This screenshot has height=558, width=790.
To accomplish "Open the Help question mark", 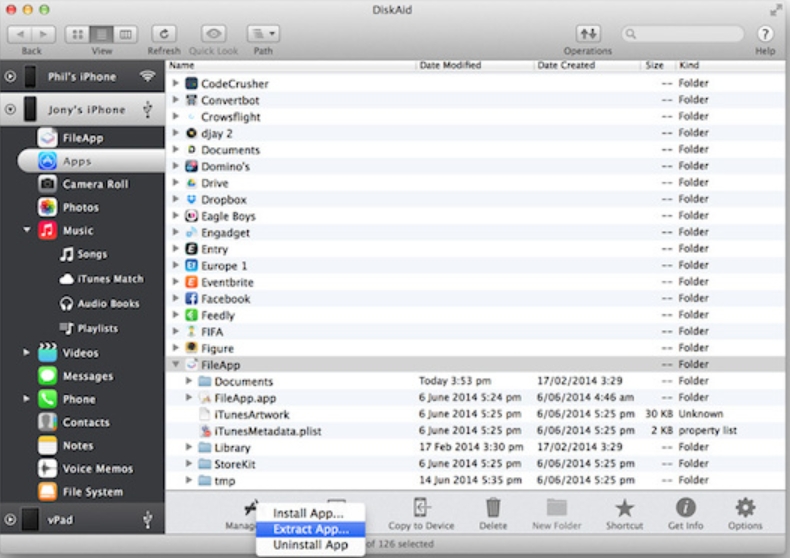I will 765,34.
